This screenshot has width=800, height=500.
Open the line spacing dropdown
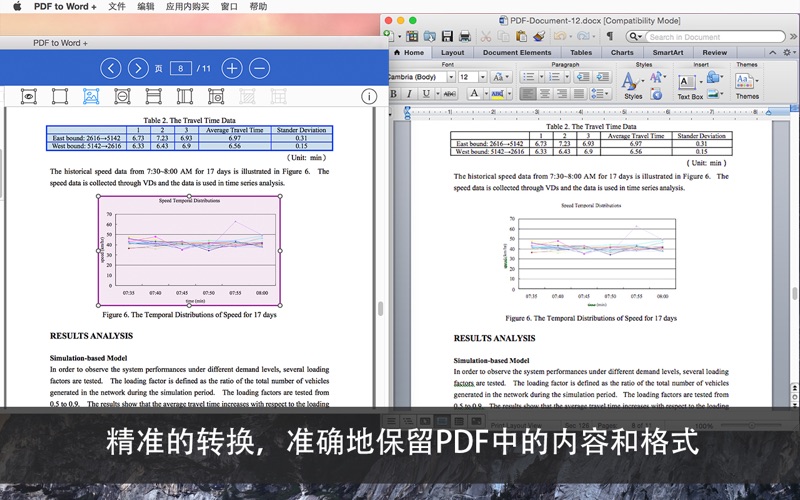(600, 93)
